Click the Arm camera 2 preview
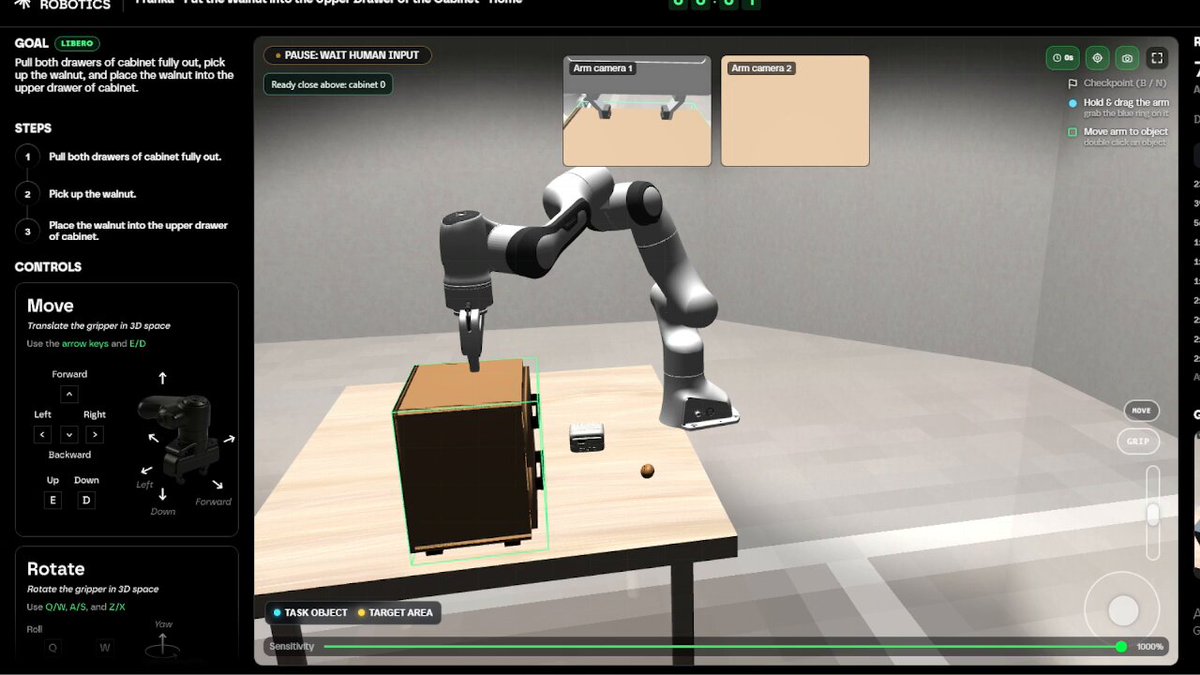1200x675 pixels. [795, 110]
